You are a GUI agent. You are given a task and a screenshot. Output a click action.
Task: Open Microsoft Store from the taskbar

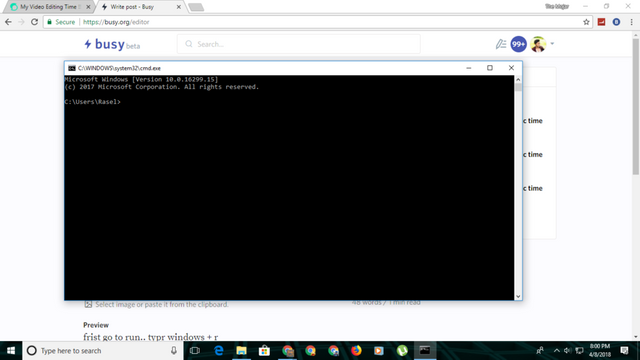tap(264, 351)
